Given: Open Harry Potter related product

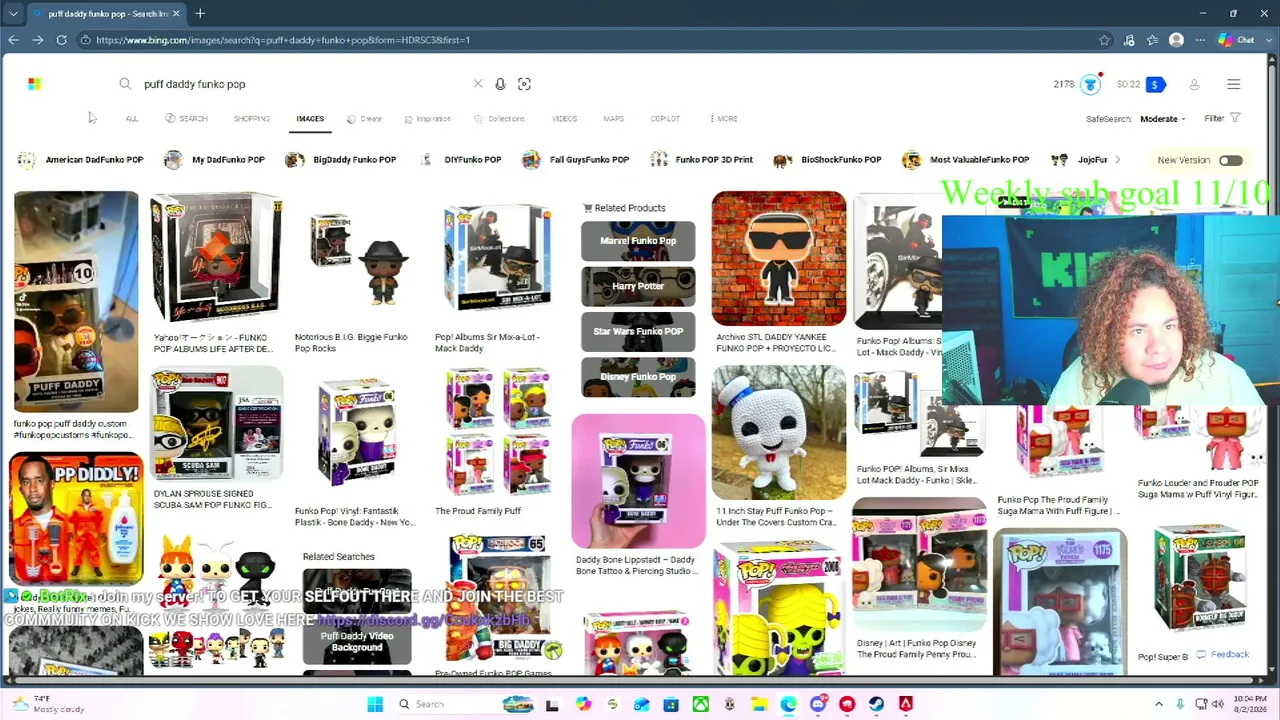Looking at the screenshot, I should point(638,286).
